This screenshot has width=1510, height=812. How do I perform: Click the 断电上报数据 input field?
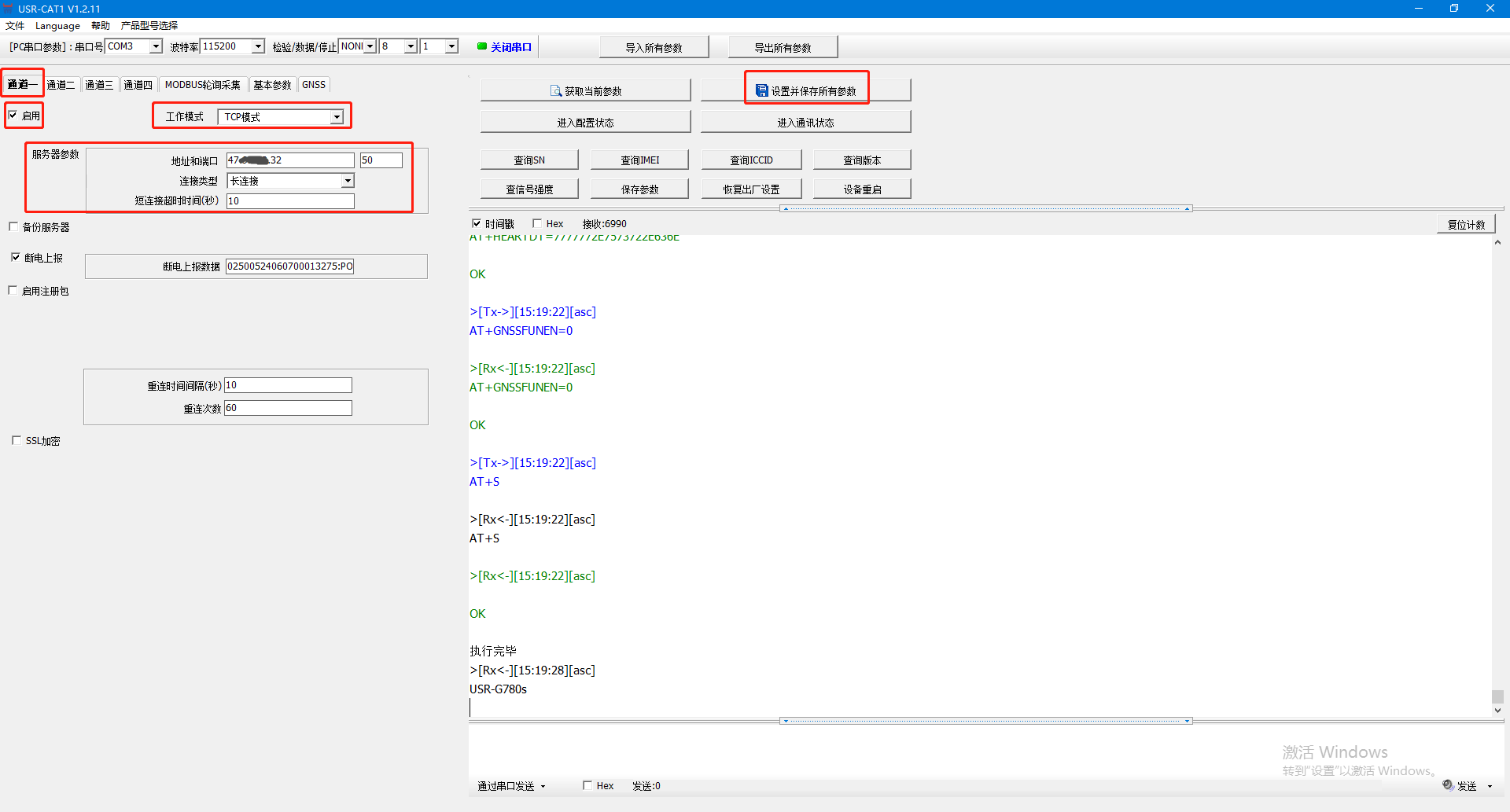click(289, 266)
